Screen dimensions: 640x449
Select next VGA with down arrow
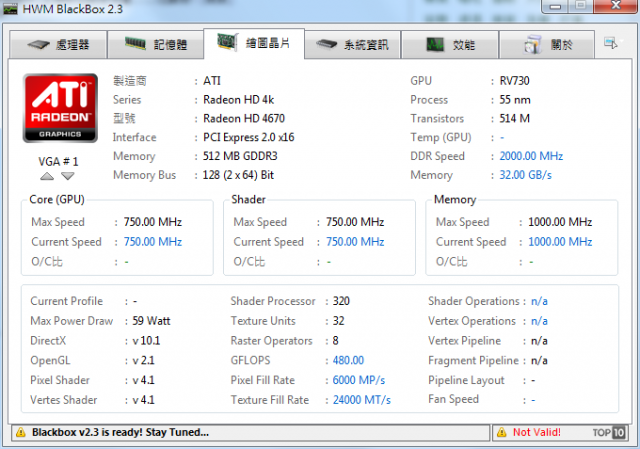68,176
